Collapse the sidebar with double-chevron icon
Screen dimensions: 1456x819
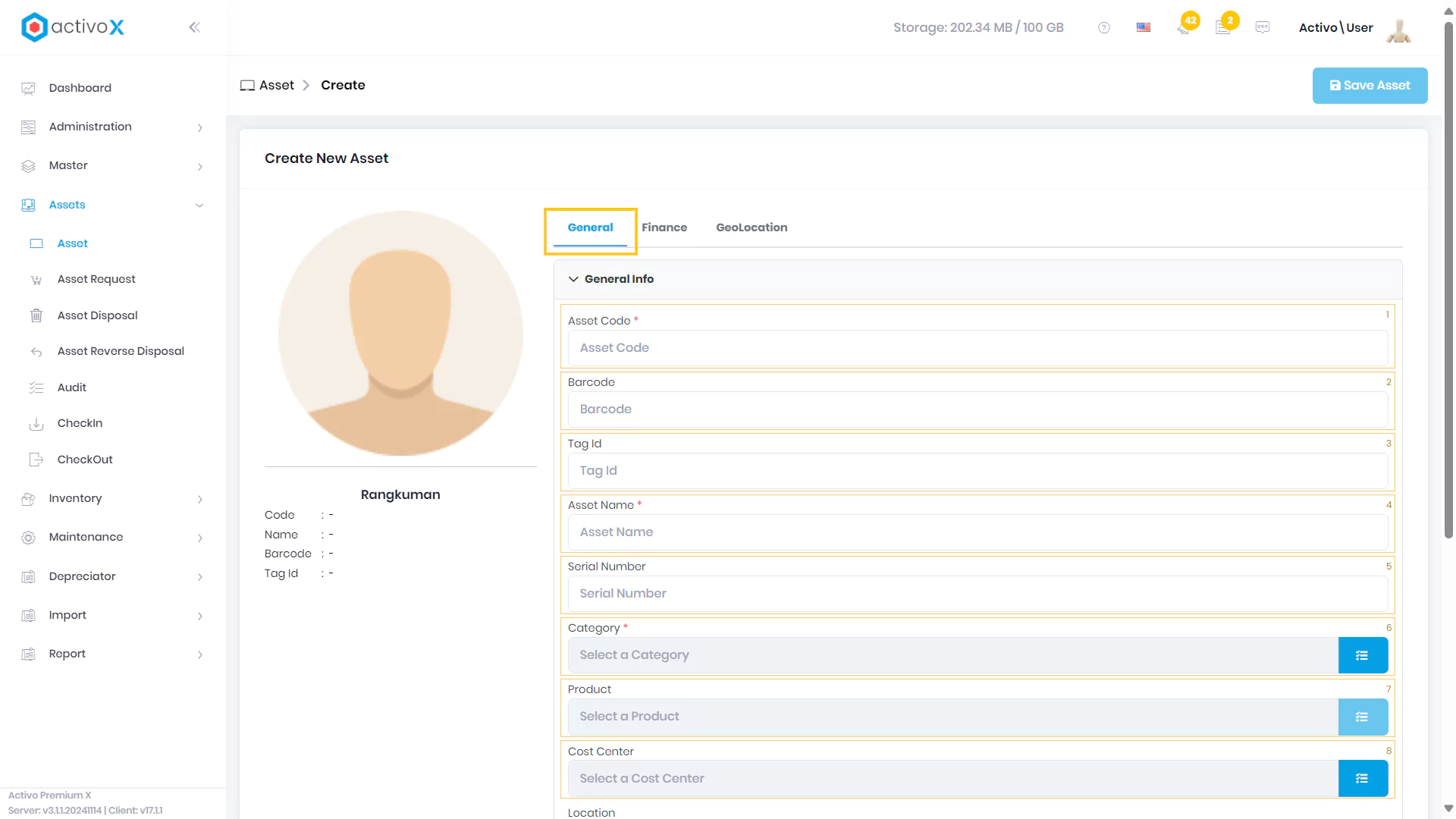(194, 27)
